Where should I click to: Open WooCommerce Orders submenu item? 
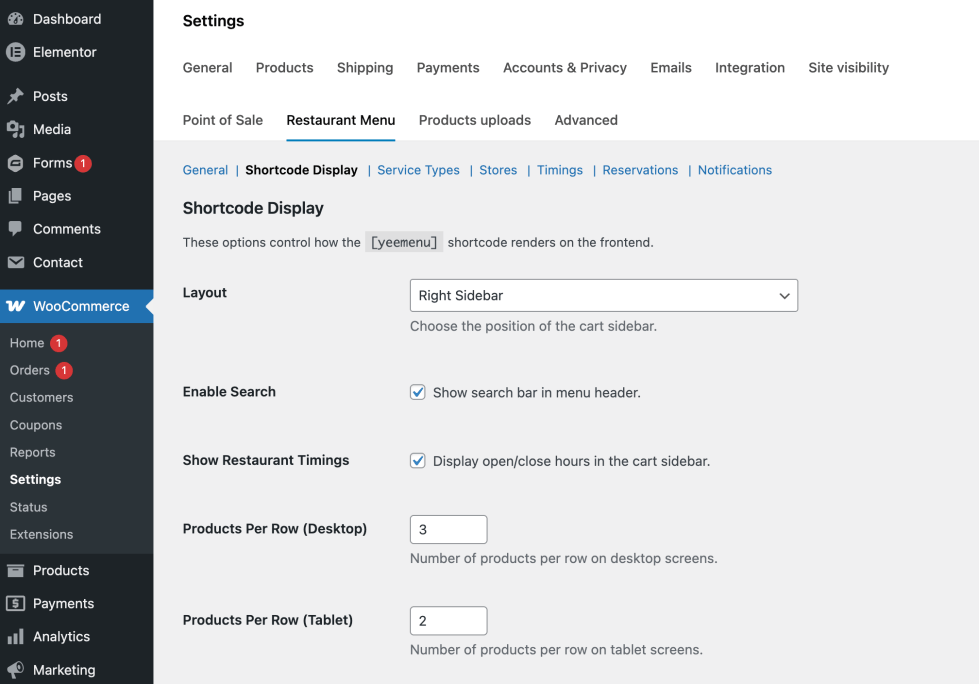click(30, 370)
